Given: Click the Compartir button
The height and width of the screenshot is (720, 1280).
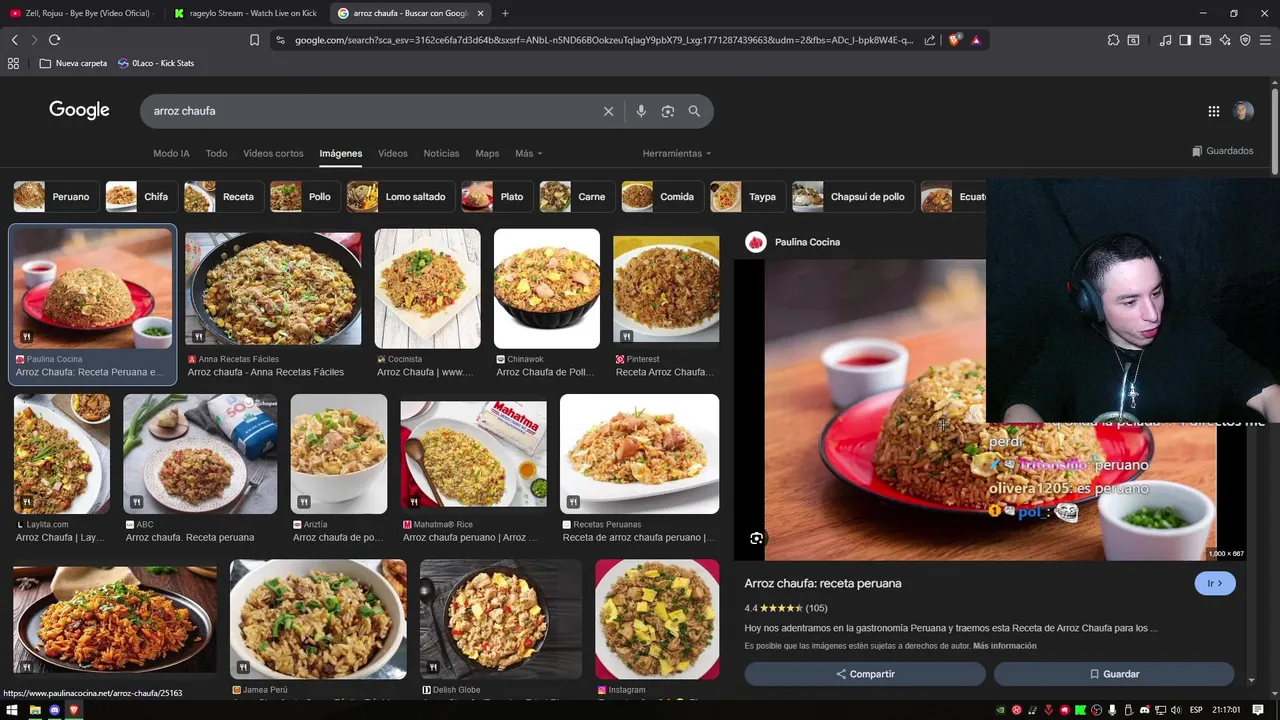Looking at the screenshot, I should point(865,674).
